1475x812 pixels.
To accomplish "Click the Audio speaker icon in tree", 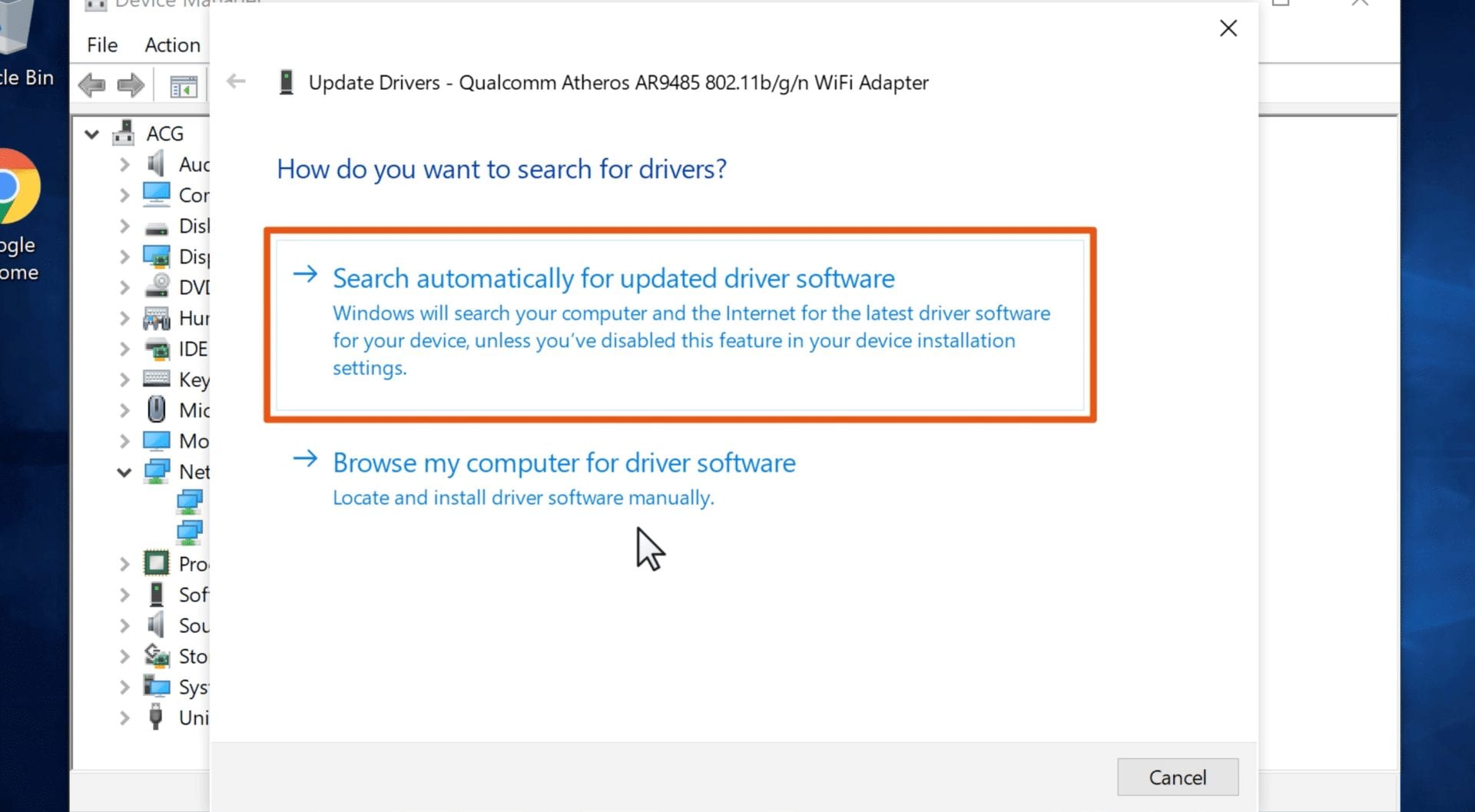I will 156,163.
